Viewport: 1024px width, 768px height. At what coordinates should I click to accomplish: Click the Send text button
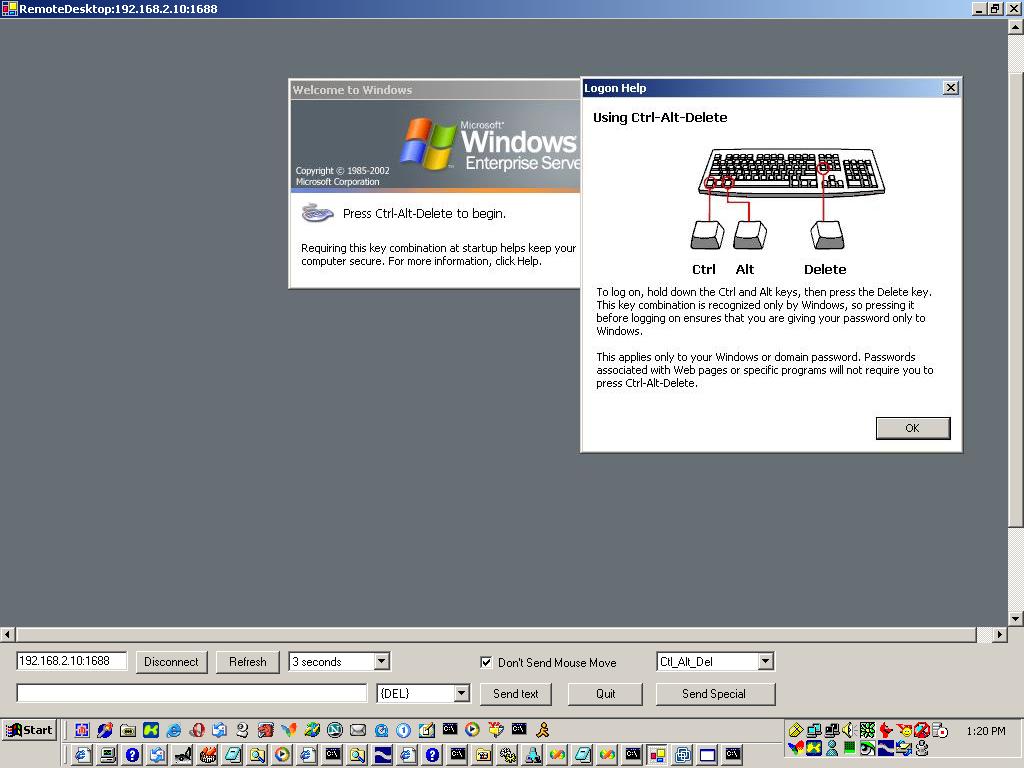coord(516,694)
